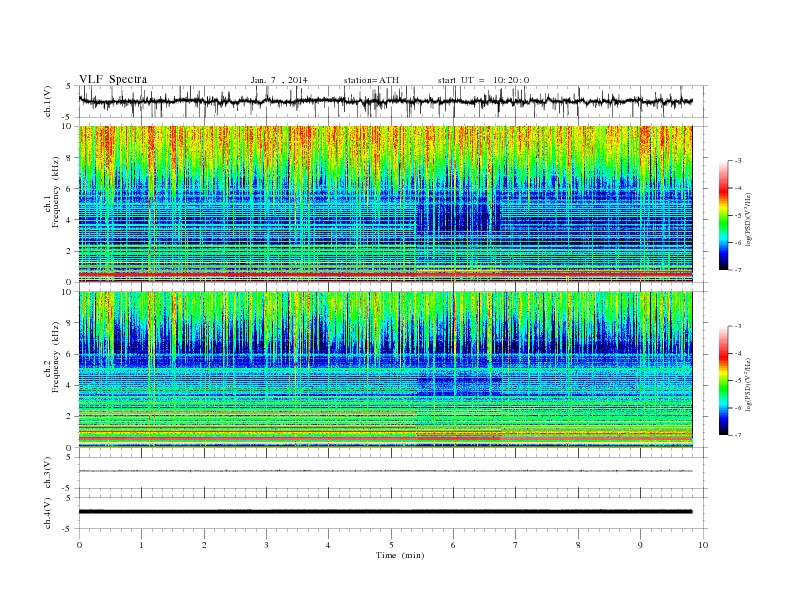Click the ch.2 spectrogram panel

(x=385, y=370)
